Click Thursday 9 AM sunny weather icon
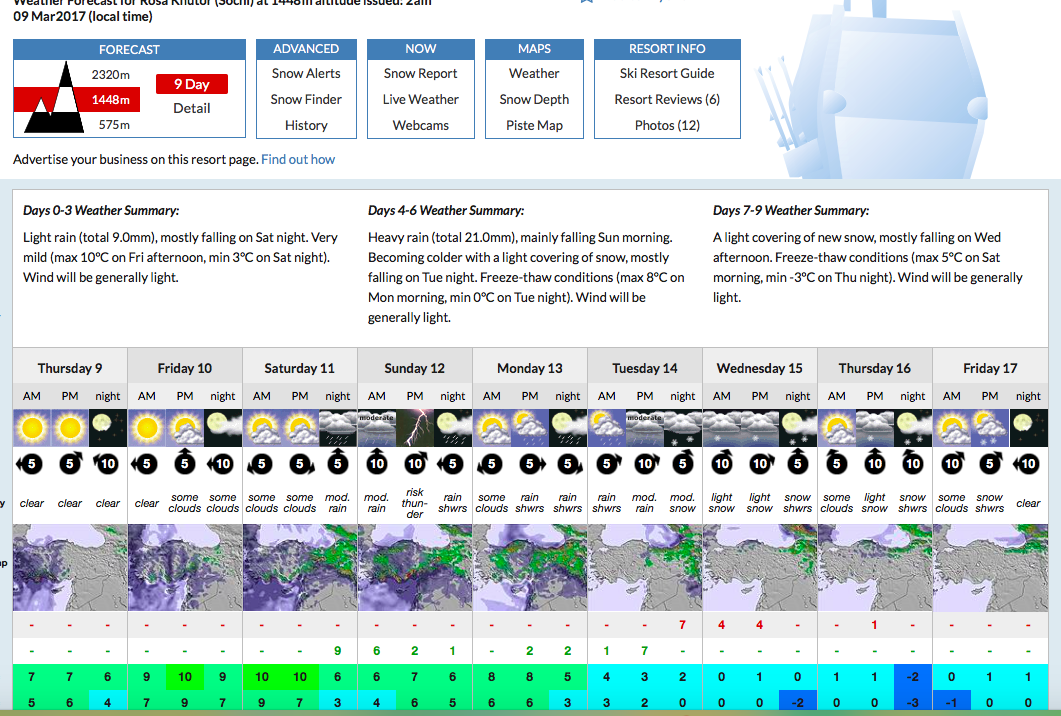The image size is (1061, 716). 32,428
